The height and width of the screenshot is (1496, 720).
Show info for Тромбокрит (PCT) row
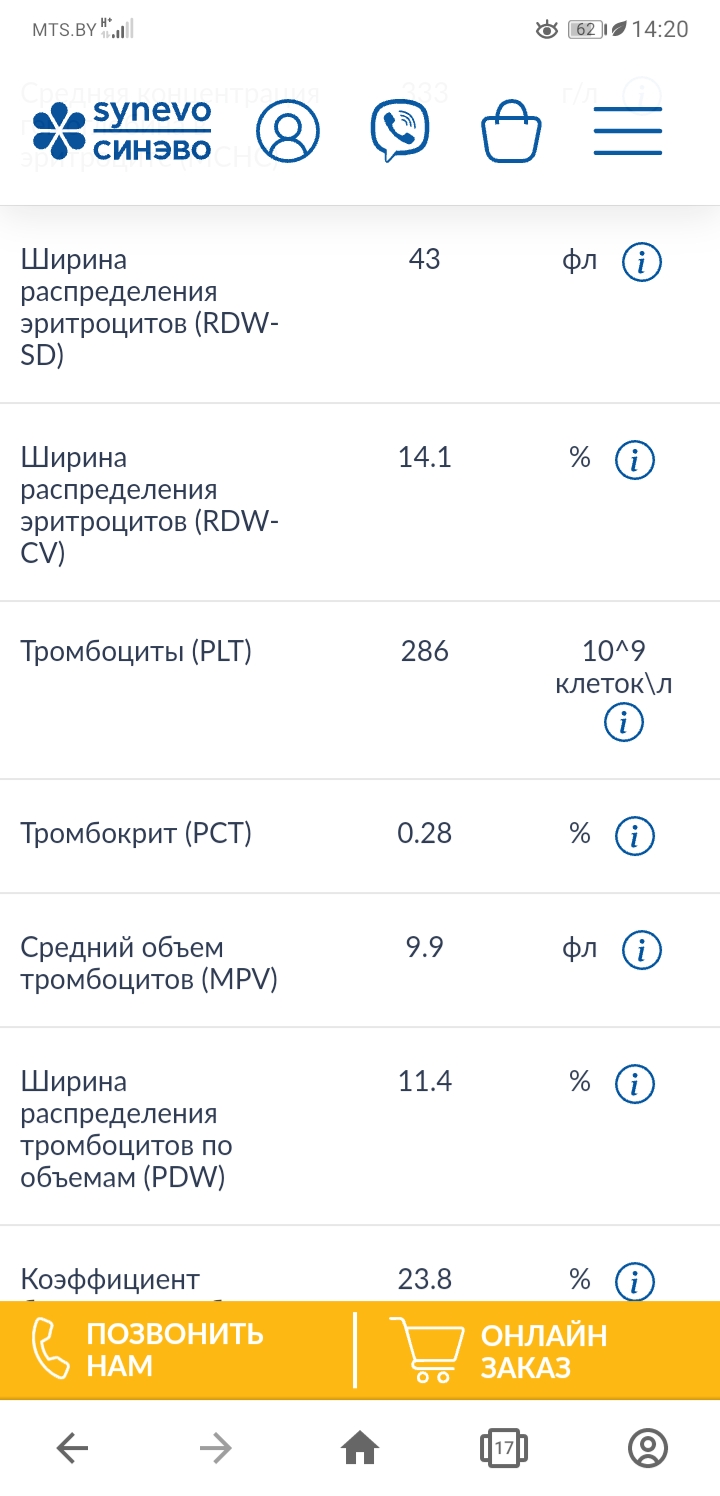coord(634,836)
